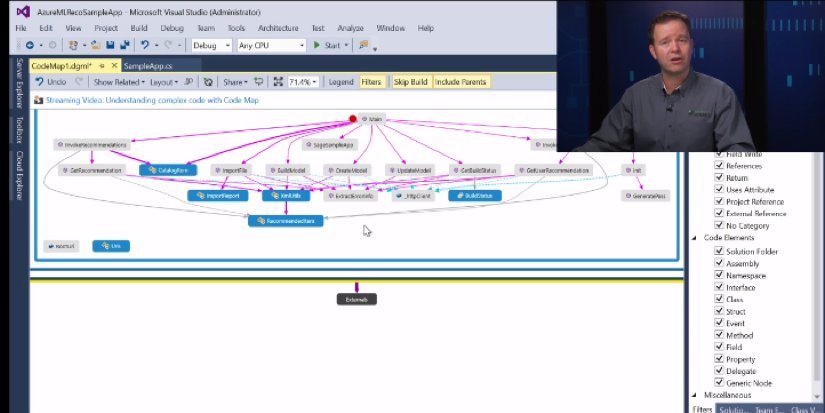
Task: Select the ExtractErrorInfo method node
Action: (350, 196)
